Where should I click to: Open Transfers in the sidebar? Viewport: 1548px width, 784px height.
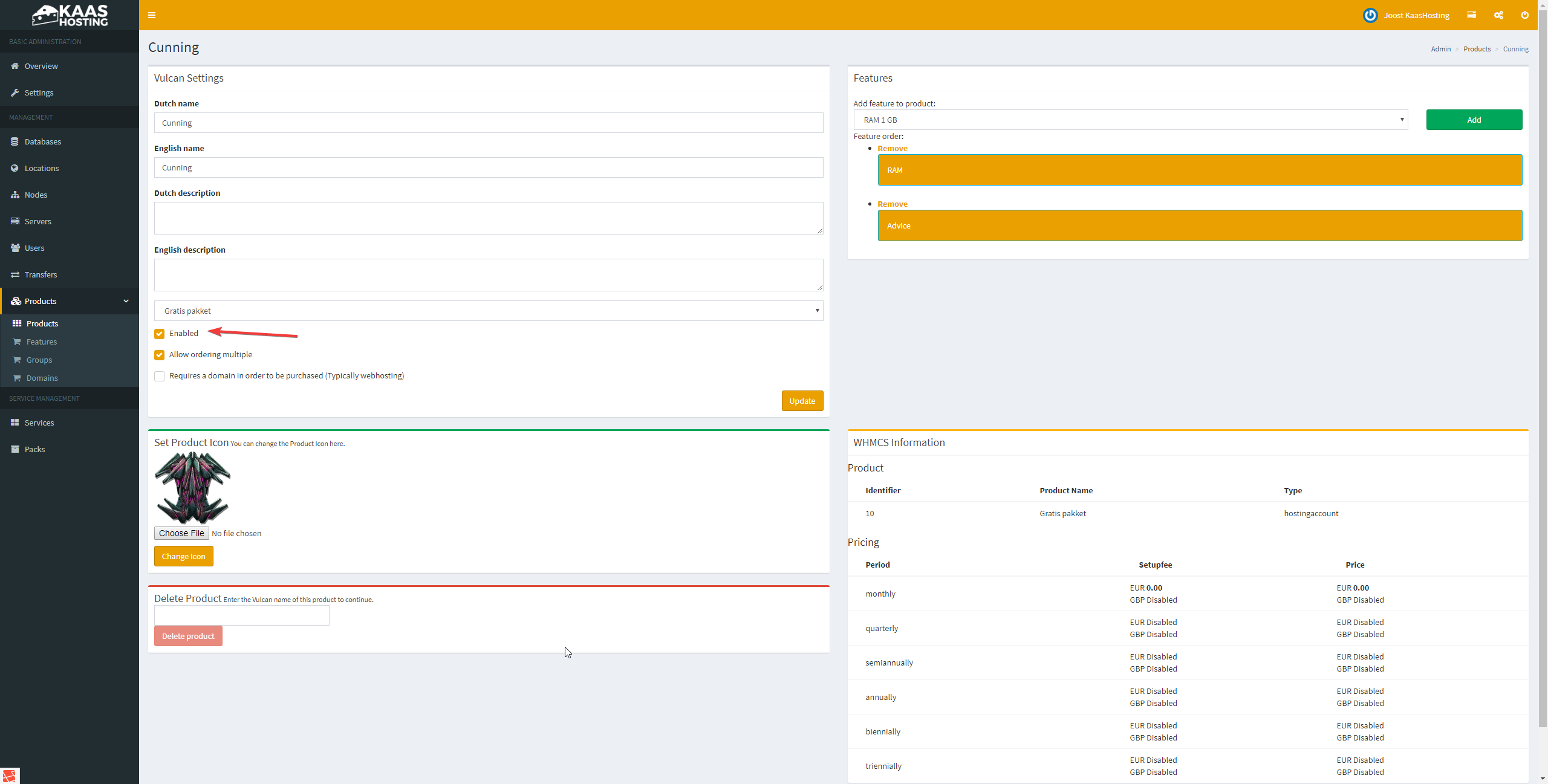41,274
